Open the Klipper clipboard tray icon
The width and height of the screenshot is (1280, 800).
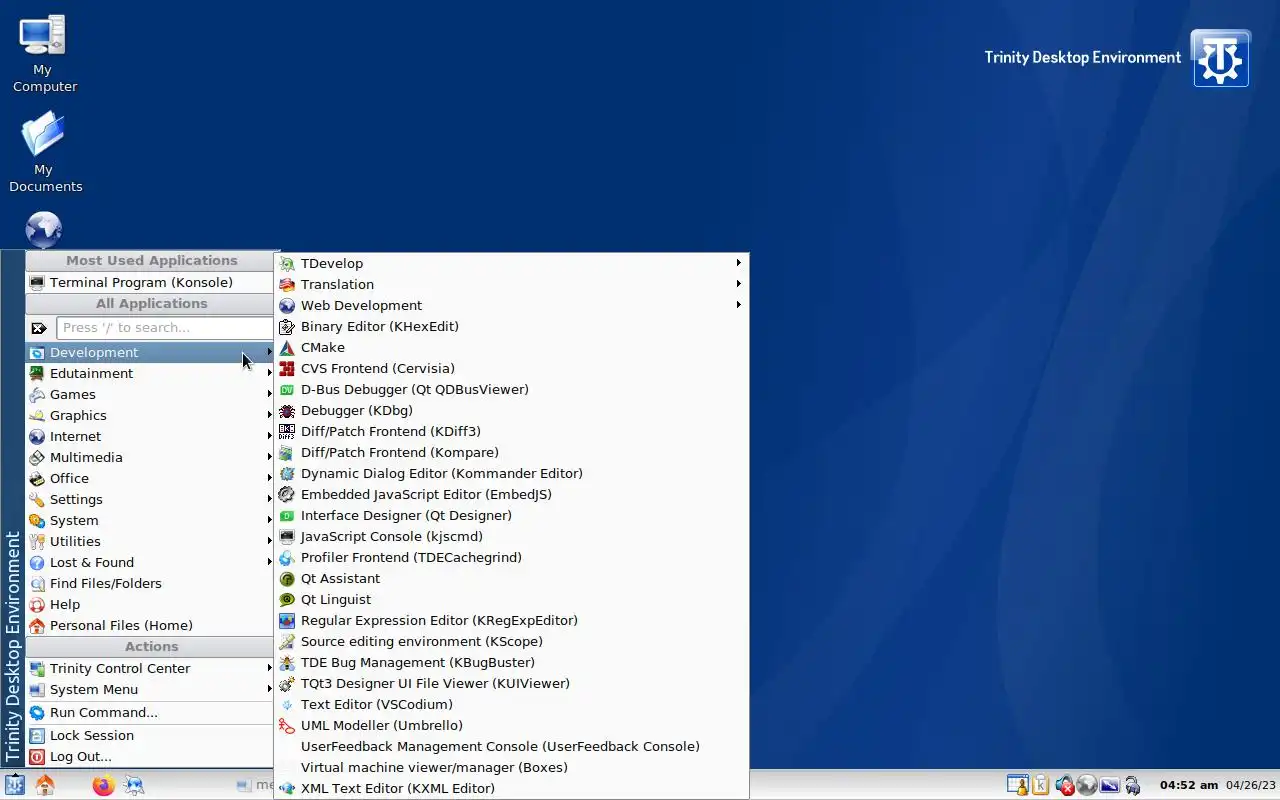[1040, 785]
